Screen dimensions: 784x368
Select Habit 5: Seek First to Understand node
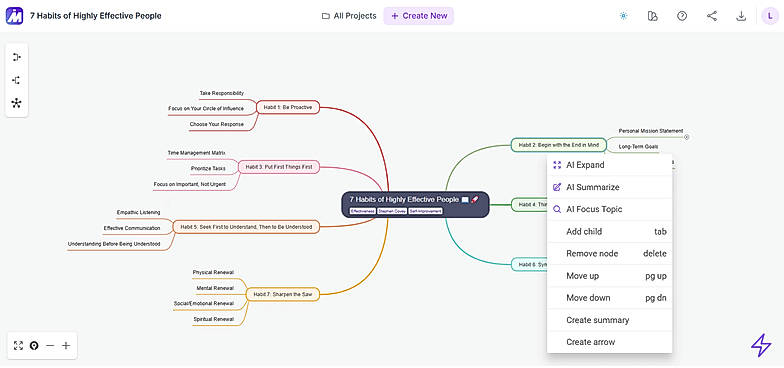[x=246, y=226]
